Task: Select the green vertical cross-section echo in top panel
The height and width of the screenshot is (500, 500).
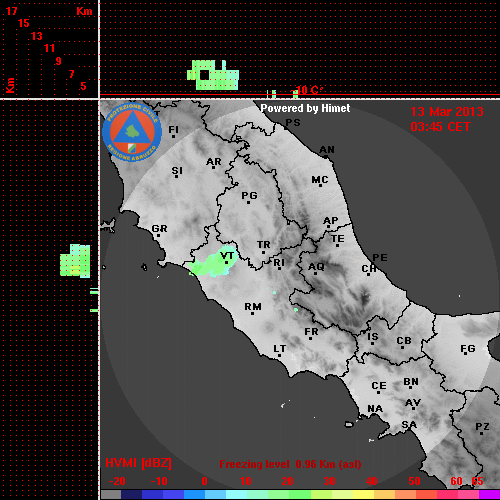Action: tap(213, 75)
